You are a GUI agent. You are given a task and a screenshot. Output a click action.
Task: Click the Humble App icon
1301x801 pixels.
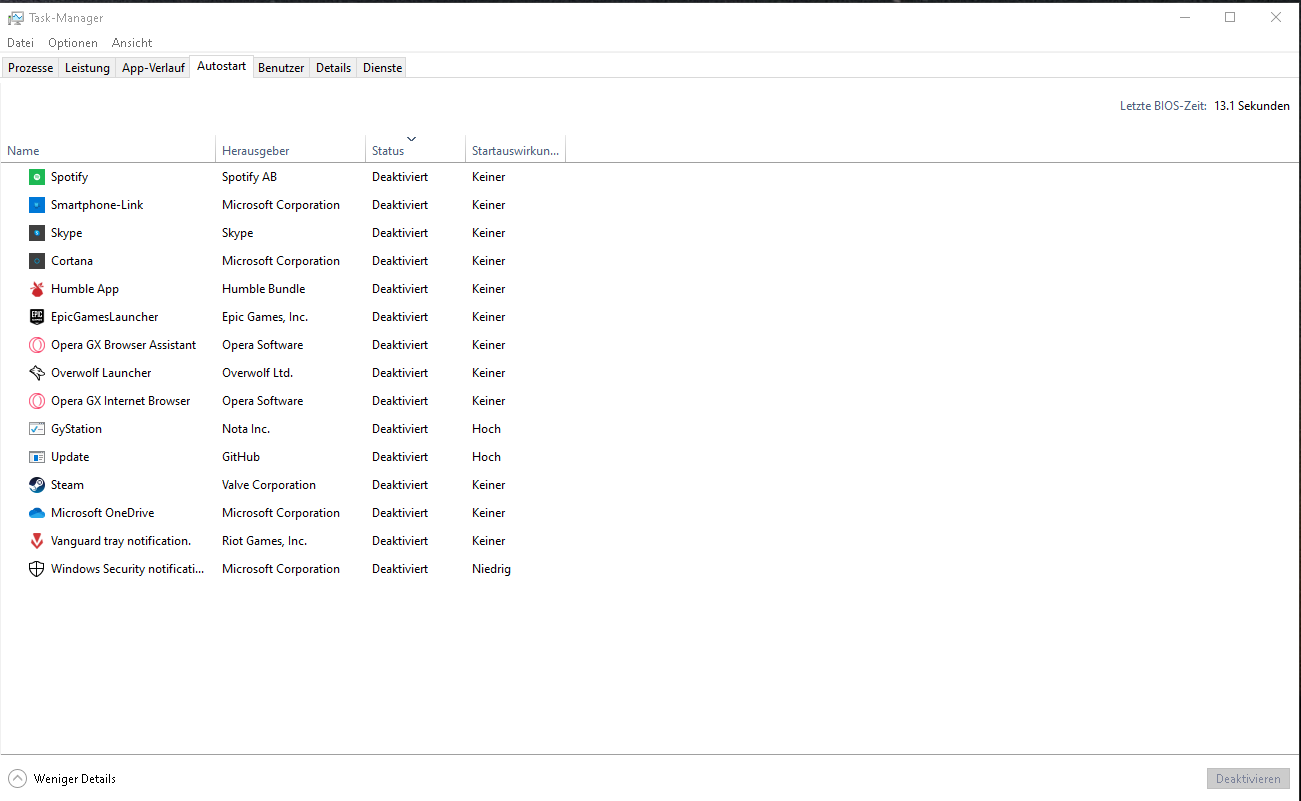(x=37, y=289)
